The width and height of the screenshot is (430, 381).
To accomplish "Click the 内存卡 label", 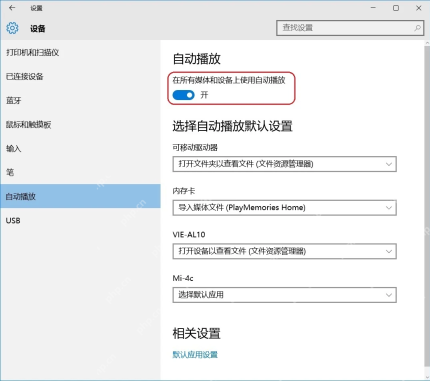I will pos(184,191).
